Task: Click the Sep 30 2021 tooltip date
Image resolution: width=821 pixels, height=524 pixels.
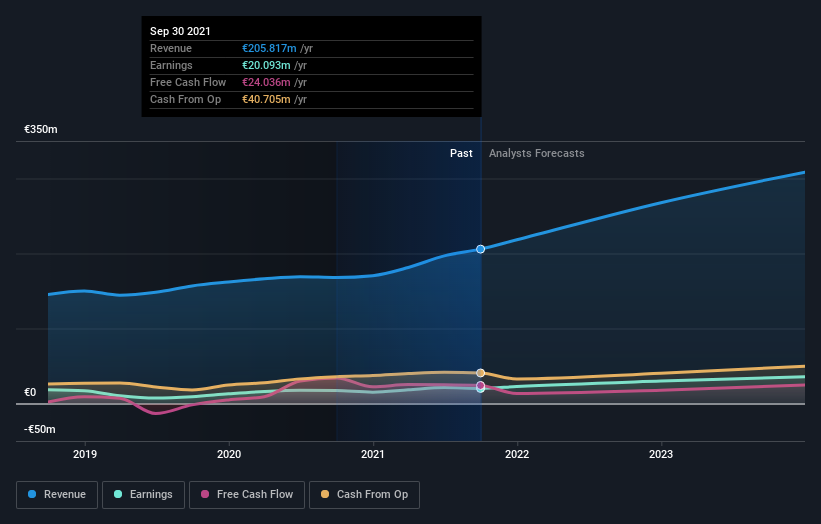Action: point(180,31)
